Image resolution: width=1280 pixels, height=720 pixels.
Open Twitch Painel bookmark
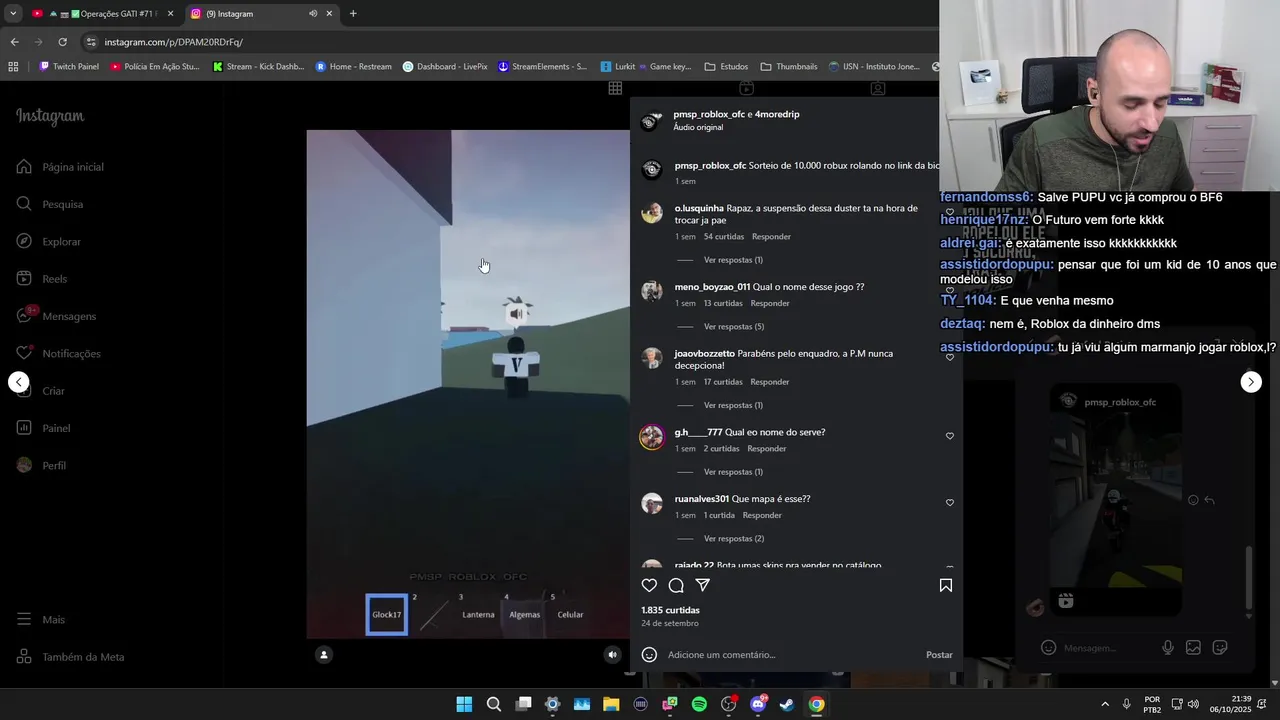[69, 67]
